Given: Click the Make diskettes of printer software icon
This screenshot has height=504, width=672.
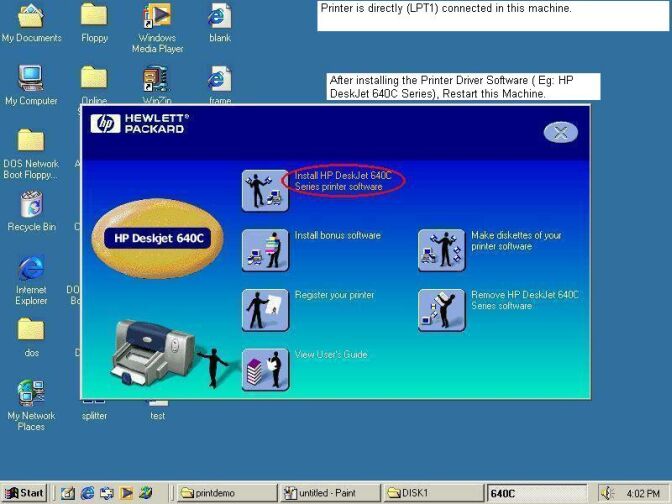Looking at the screenshot, I should (441, 250).
